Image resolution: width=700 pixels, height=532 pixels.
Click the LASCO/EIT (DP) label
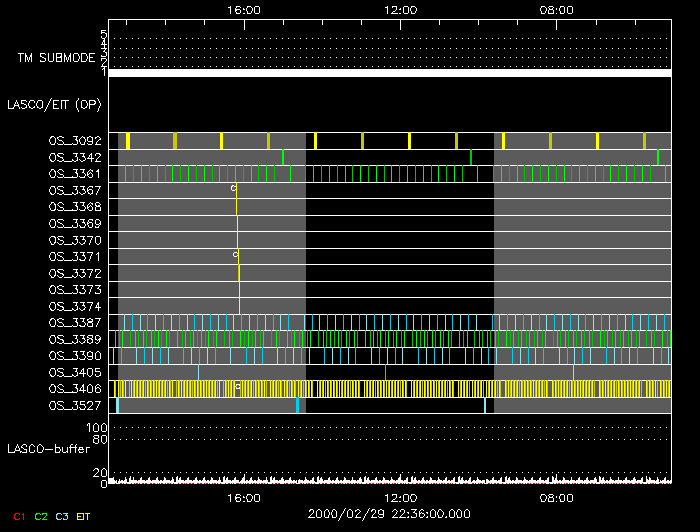tap(54, 104)
